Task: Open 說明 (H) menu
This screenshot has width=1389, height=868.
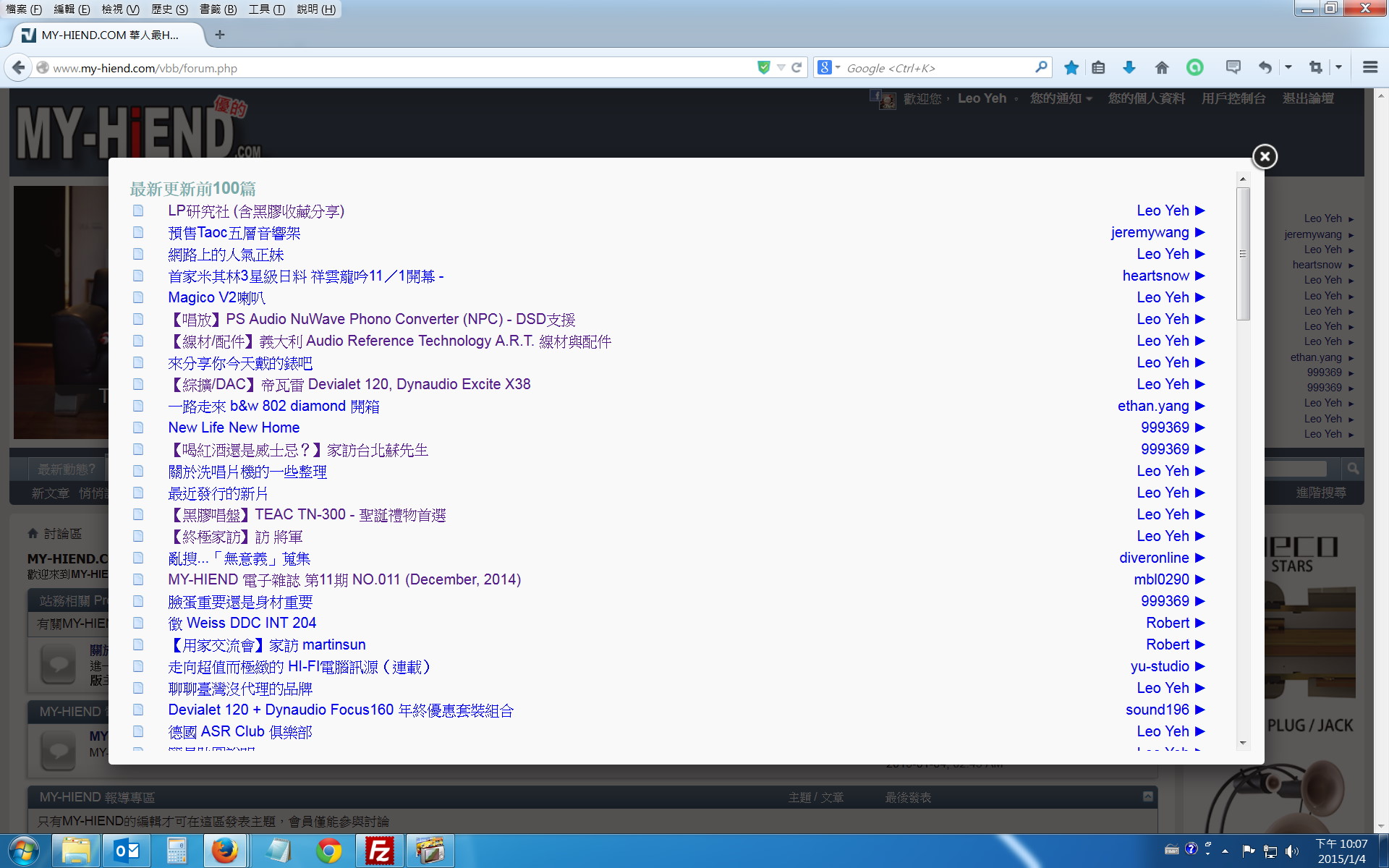Action: click(x=316, y=9)
